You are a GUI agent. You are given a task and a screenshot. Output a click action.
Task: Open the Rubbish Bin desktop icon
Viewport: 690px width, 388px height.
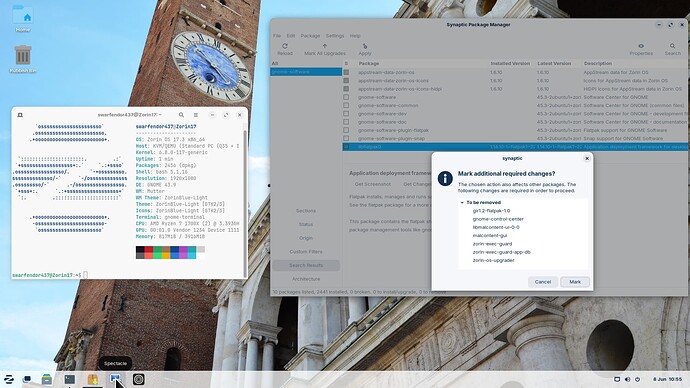click(23, 59)
